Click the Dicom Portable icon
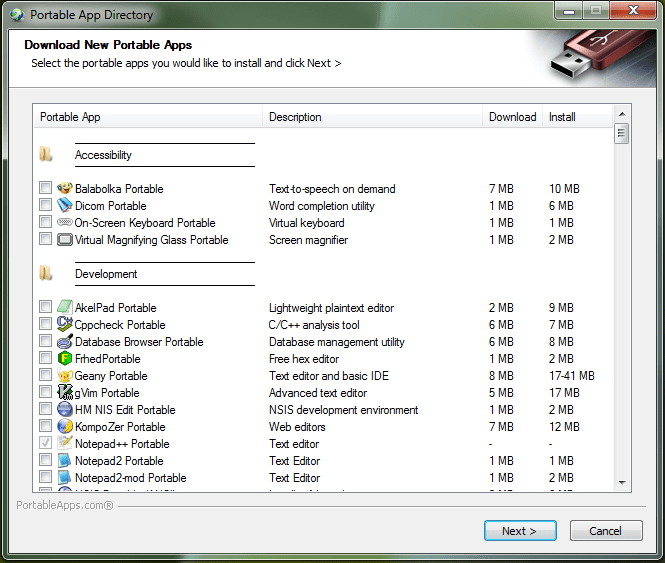 pyautogui.click(x=65, y=206)
